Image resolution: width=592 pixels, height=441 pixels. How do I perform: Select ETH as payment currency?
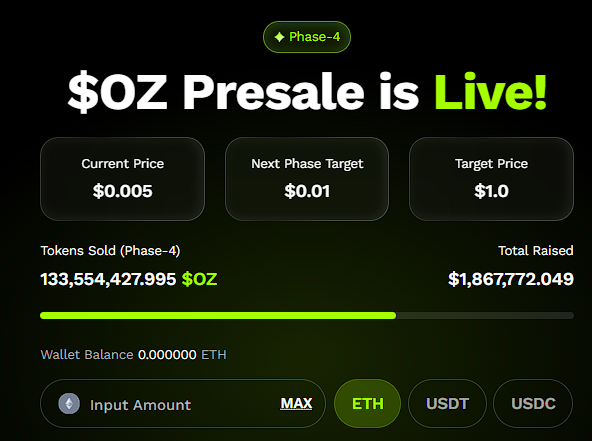pyautogui.click(x=367, y=404)
